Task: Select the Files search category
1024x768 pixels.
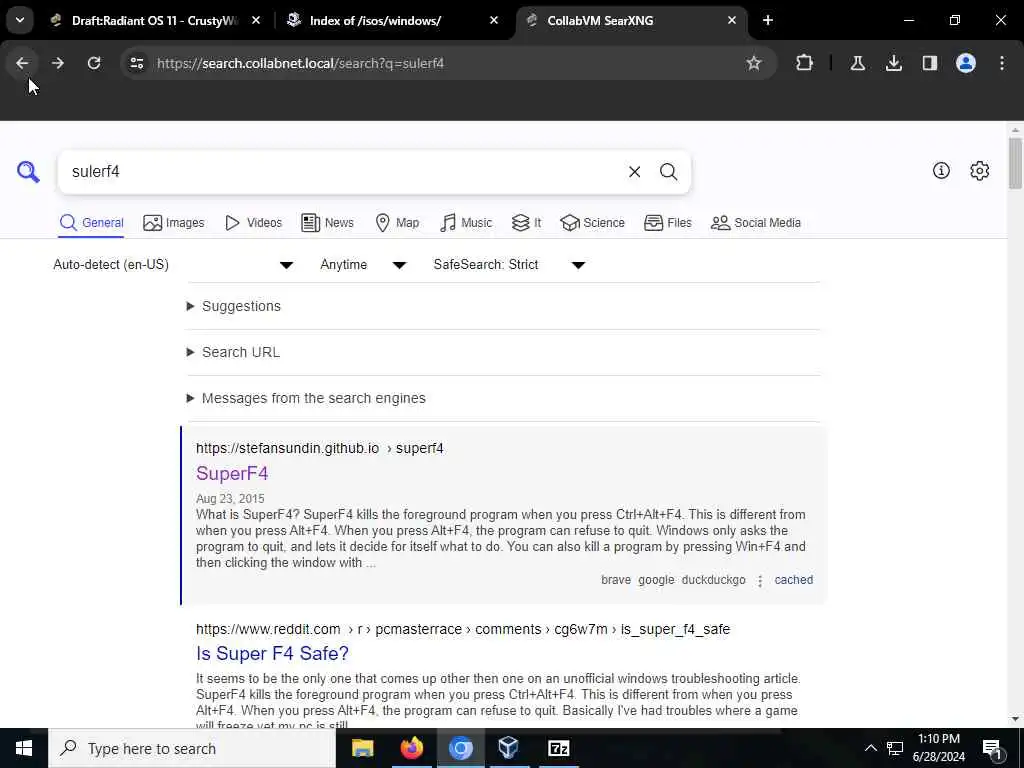Action: [x=667, y=223]
